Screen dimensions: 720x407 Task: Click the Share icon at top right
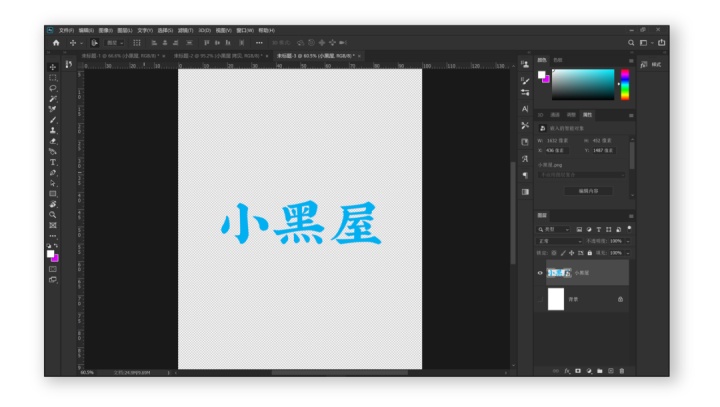661,43
